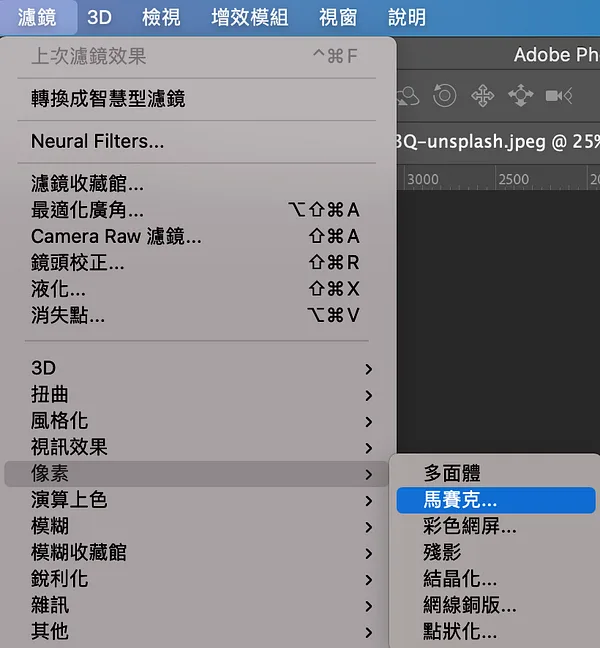The height and width of the screenshot is (648, 600).
Task: Open the 視窗 menu
Action: point(338,17)
